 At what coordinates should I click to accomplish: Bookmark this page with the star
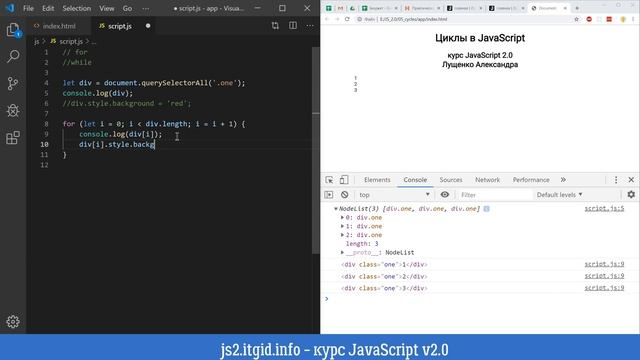(x=577, y=19)
